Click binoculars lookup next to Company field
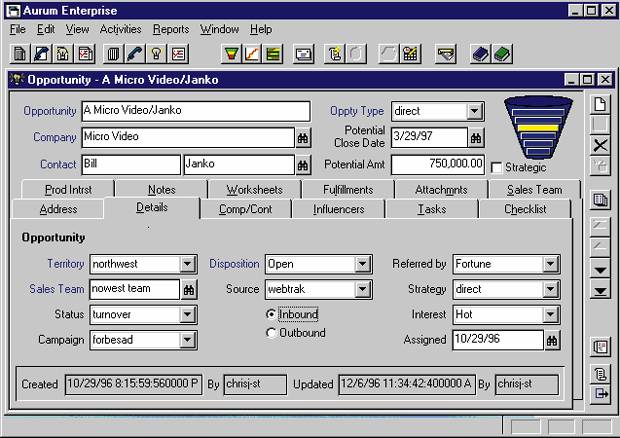620x438 pixels. [302, 138]
